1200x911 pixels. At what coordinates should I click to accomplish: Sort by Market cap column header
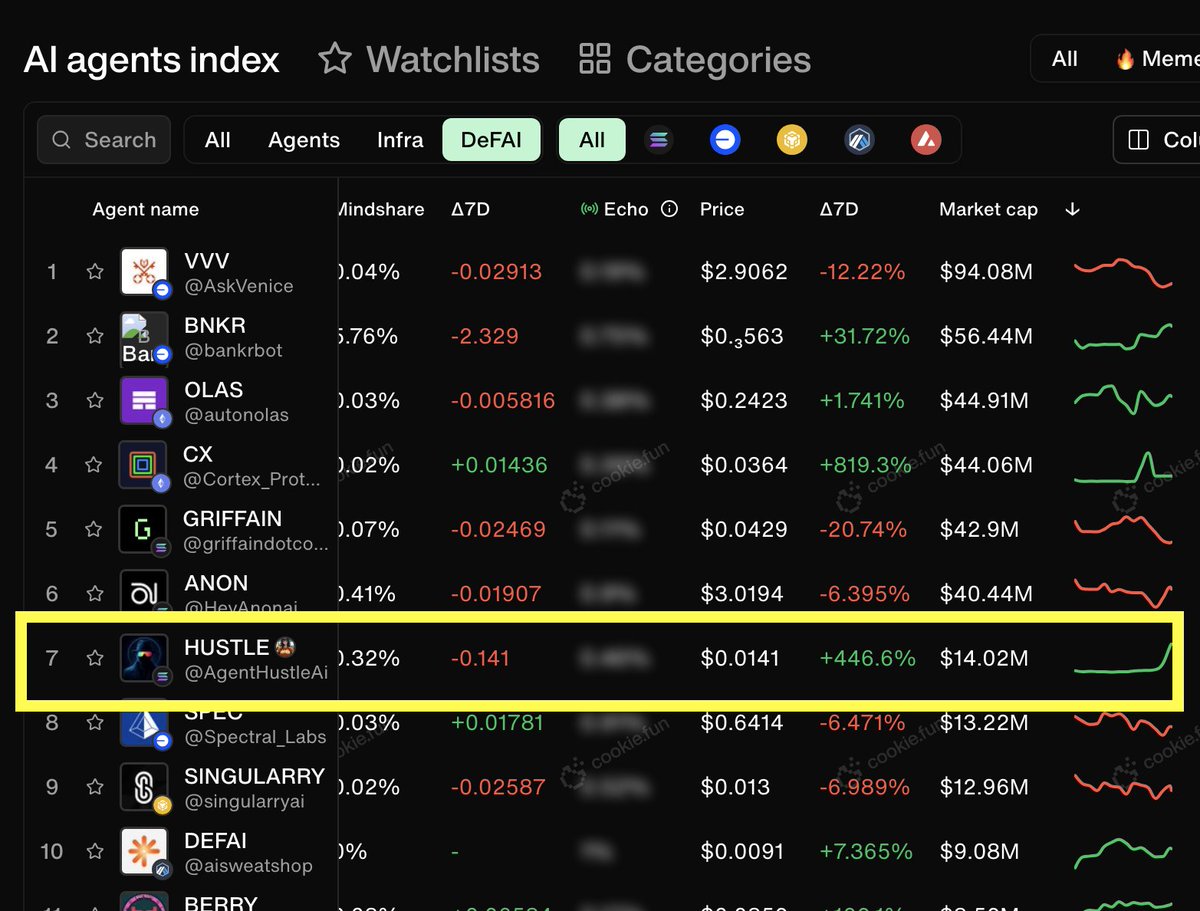click(x=988, y=209)
